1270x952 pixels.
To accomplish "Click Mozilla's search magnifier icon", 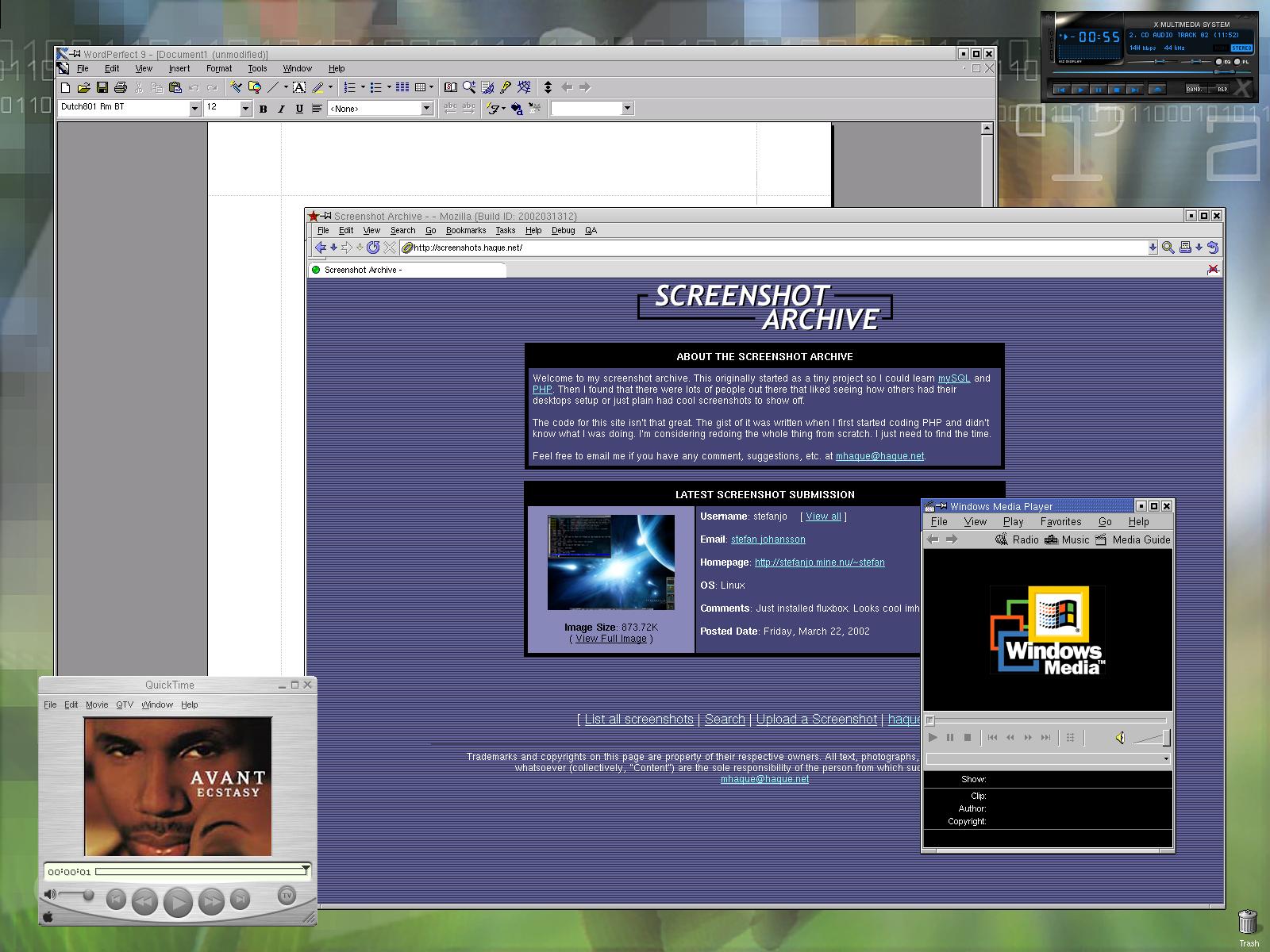I will click(x=1168, y=248).
